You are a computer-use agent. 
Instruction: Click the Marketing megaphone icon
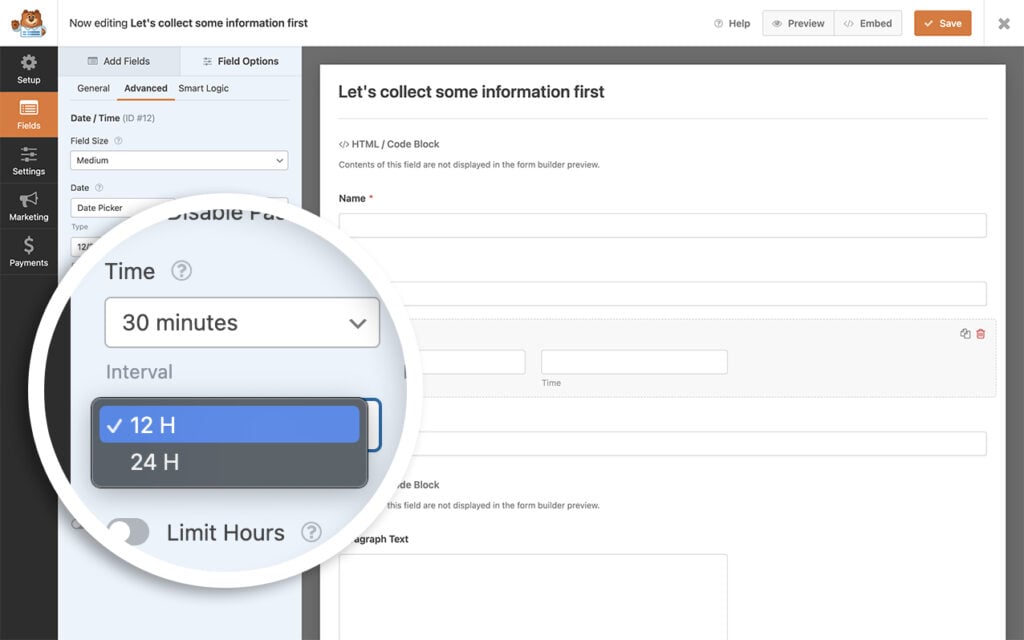[28, 204]
